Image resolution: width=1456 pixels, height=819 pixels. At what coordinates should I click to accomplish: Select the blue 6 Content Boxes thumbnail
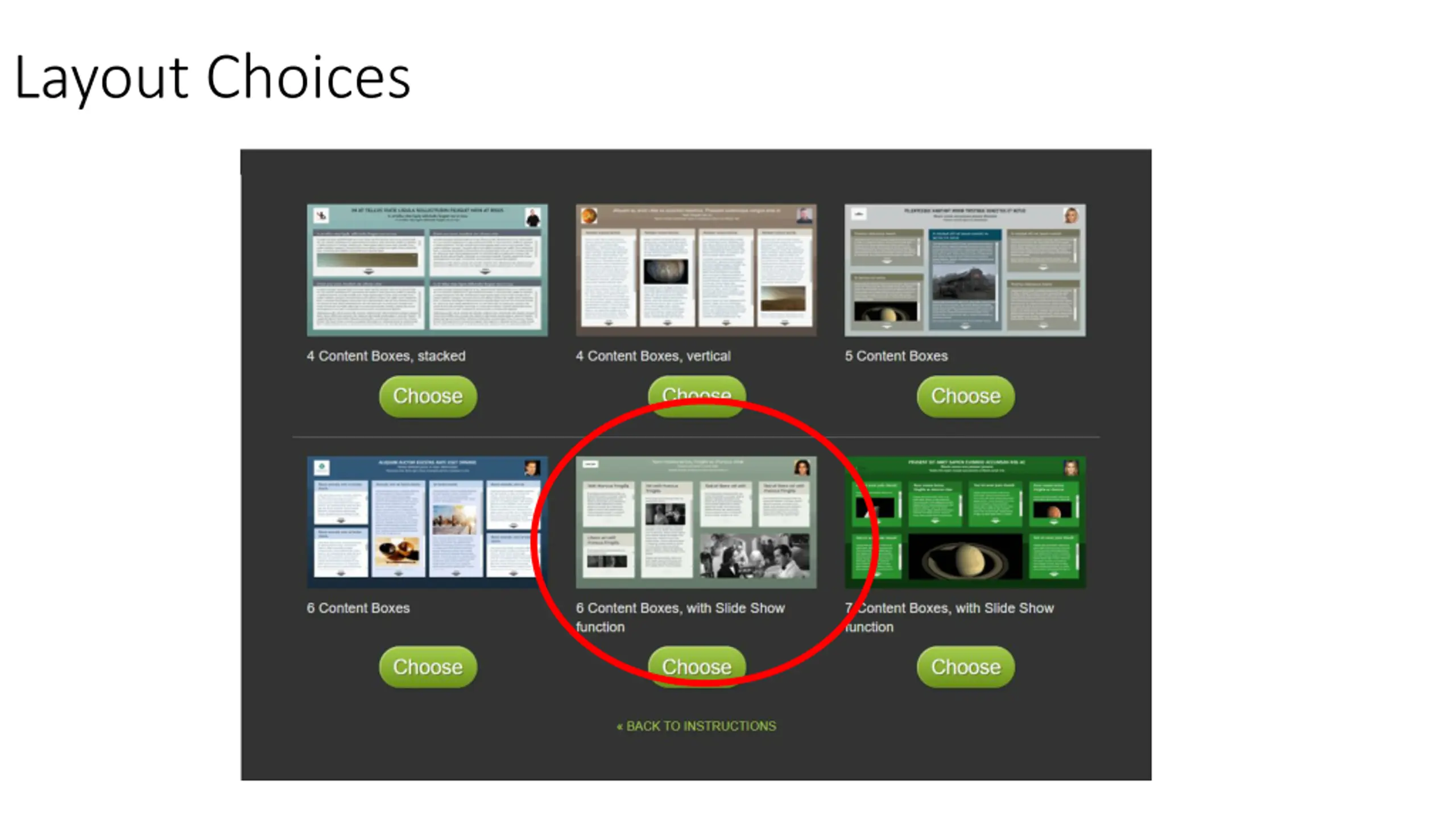pos(427,522)
